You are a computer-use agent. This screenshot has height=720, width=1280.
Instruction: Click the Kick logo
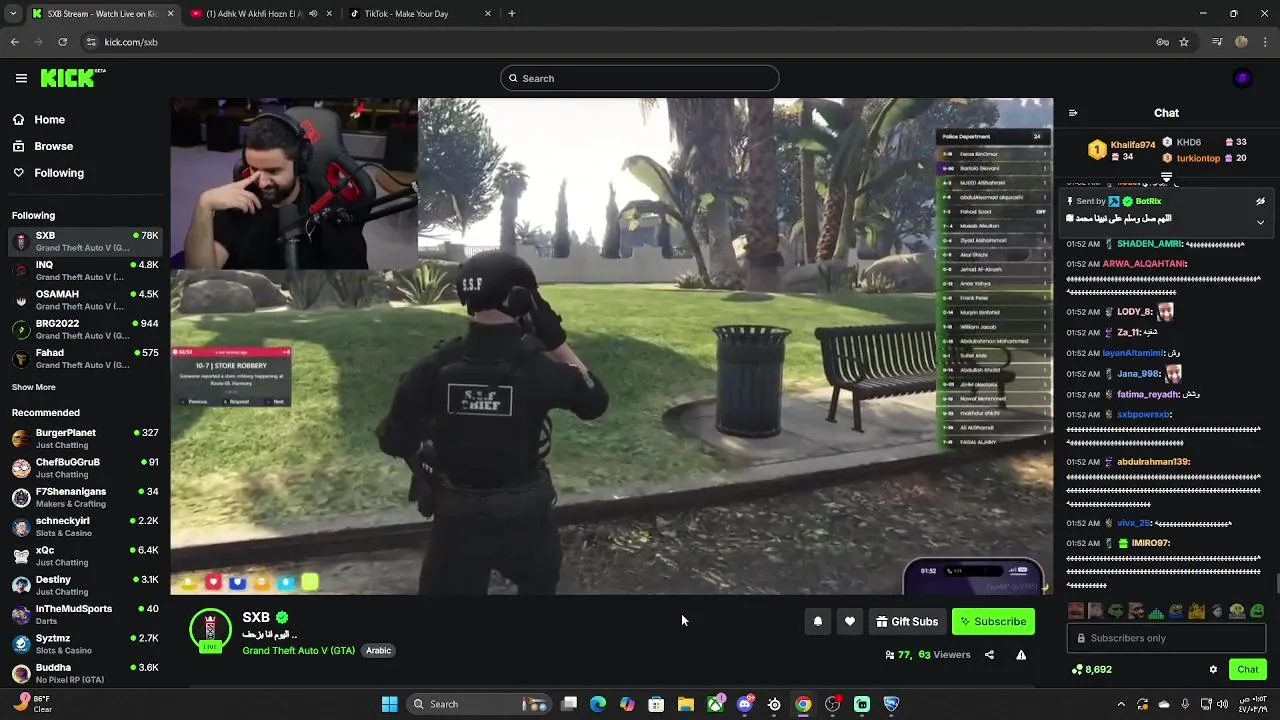(72, 78)
